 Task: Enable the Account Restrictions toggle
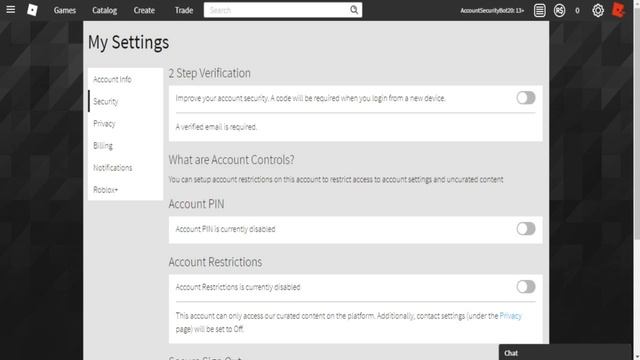tap(526, 287)
